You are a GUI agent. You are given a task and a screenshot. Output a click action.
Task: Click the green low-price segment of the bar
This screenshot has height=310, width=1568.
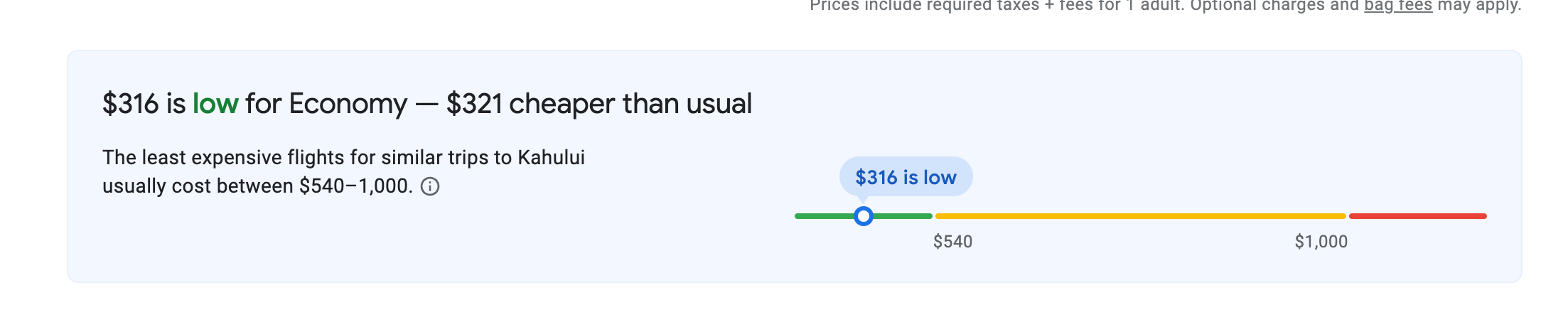823,216
